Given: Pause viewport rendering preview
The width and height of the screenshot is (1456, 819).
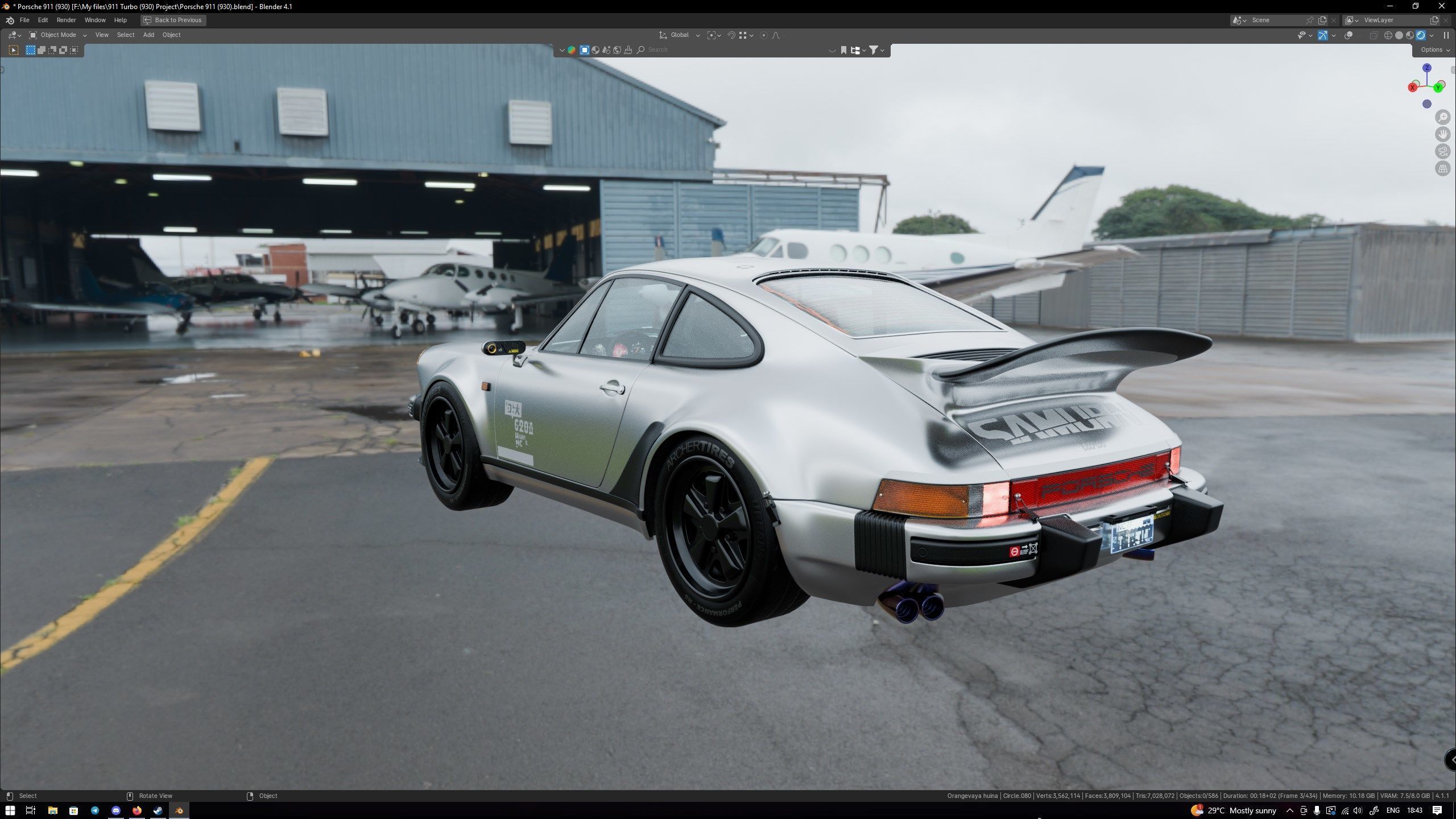Looking at the screenshot, I should (x=1446, y=35).
